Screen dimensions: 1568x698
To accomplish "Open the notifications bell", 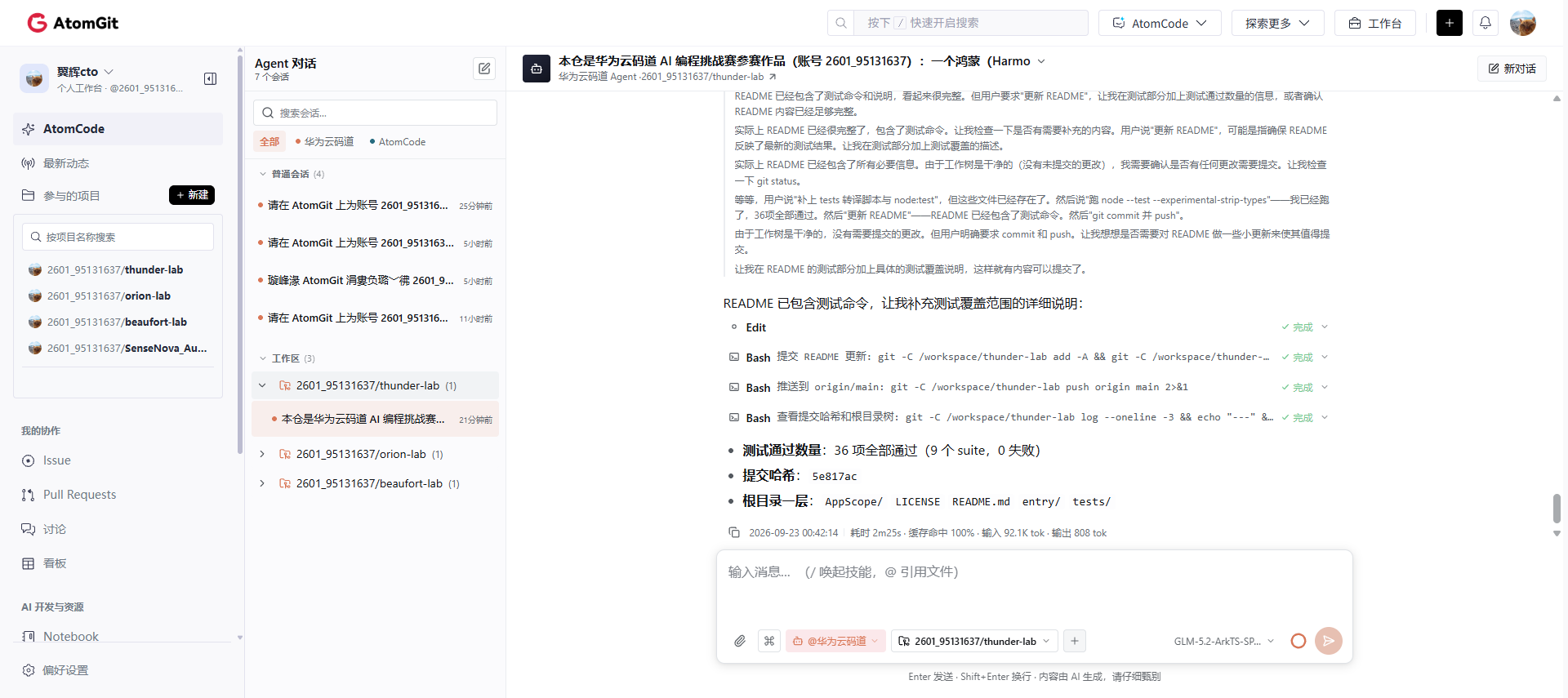I will pos(1486,23).
